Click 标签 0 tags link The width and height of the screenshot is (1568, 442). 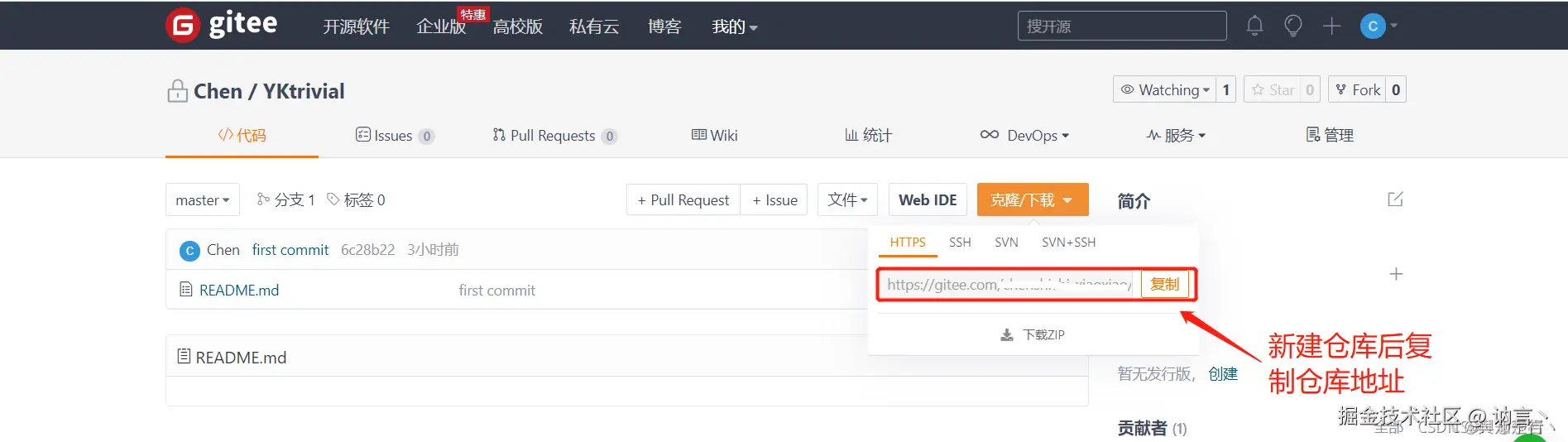356,199
